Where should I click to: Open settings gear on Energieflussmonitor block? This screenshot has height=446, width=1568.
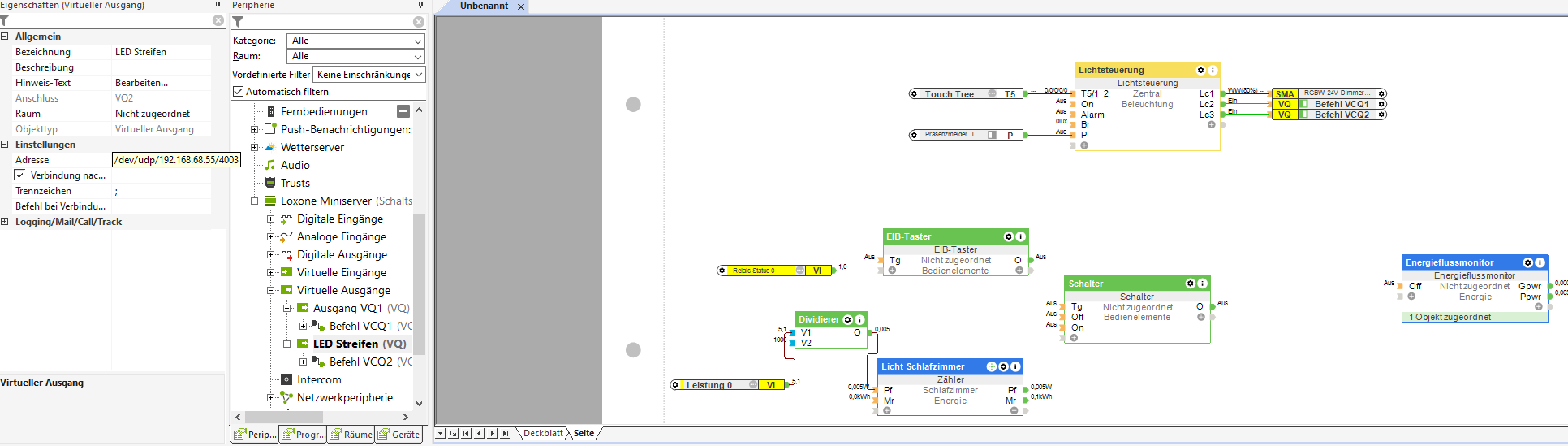(1528, 263)
